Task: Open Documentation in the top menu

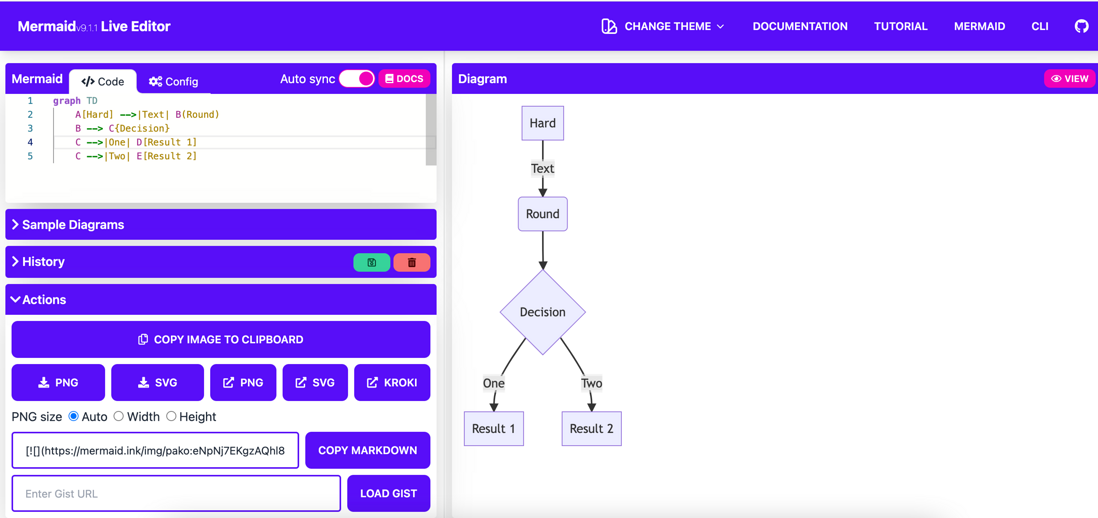Action: [x=800, y=26]
